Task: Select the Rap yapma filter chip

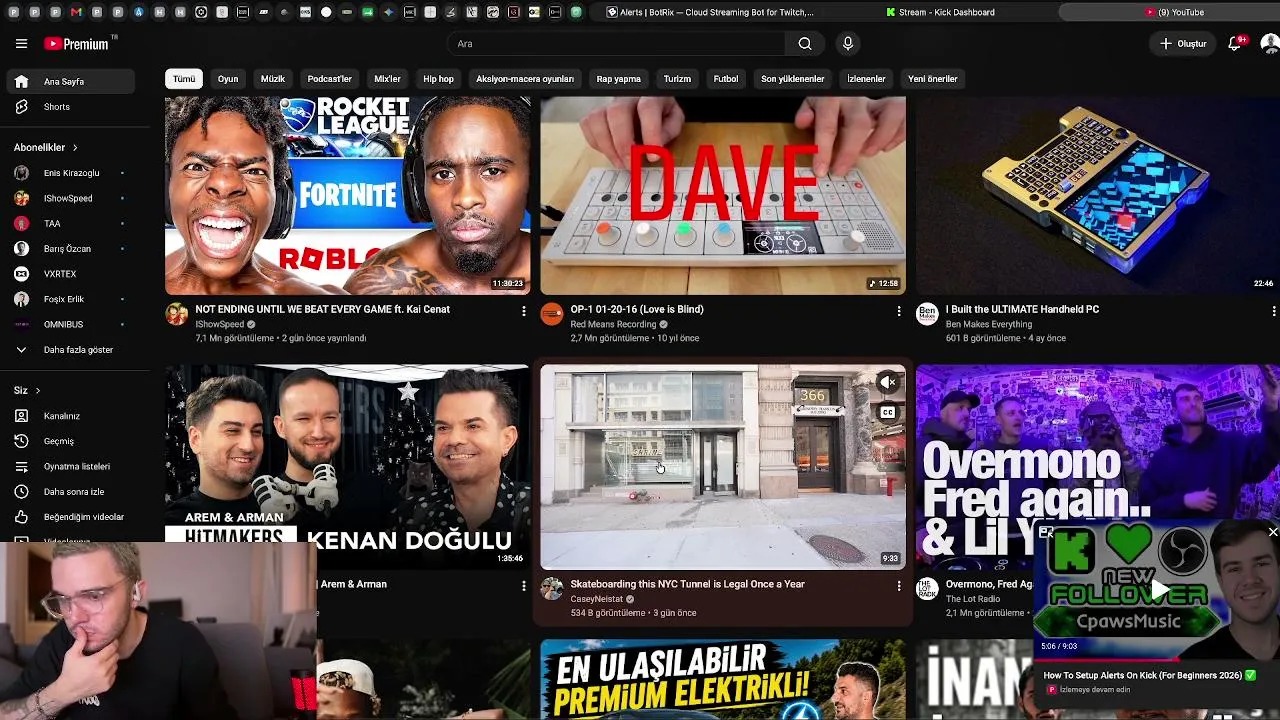Action: [618, 79]
